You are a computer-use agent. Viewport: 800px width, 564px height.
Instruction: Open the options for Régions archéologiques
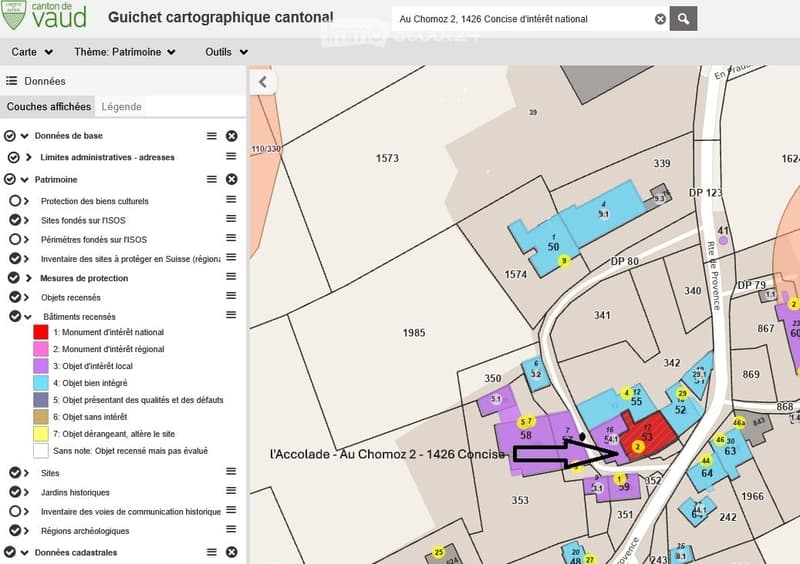click(x=231, y=529)
